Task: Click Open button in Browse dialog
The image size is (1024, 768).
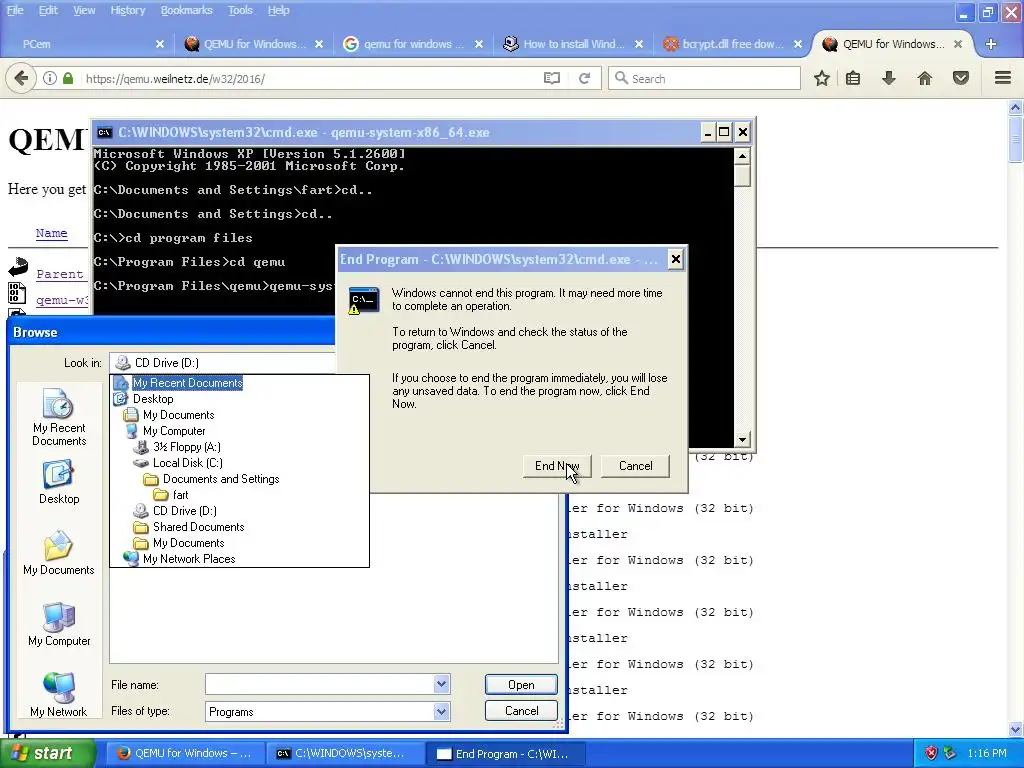Action: (521, 684)
